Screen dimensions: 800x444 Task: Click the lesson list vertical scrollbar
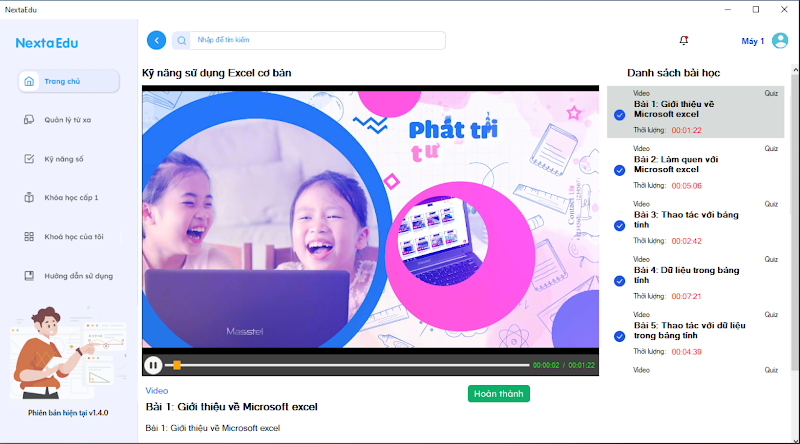pyautogui.click(x=795, y=222)
